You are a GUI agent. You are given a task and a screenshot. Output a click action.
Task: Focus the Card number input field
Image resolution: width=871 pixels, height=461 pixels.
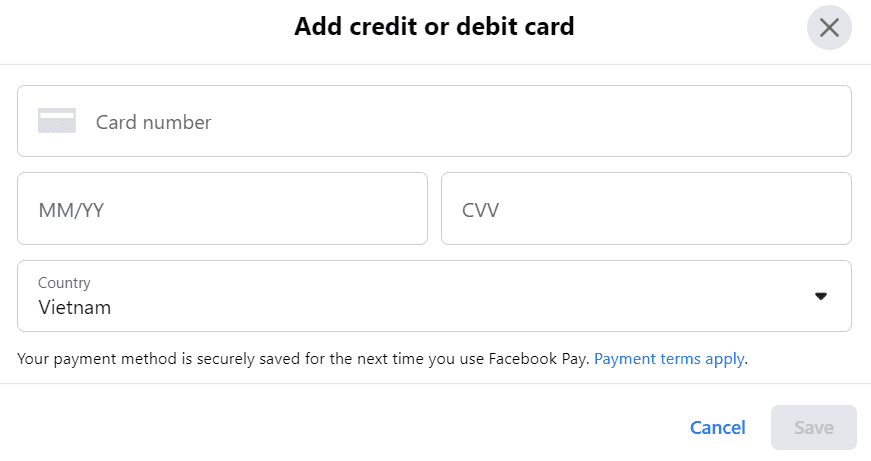[434, 121]
